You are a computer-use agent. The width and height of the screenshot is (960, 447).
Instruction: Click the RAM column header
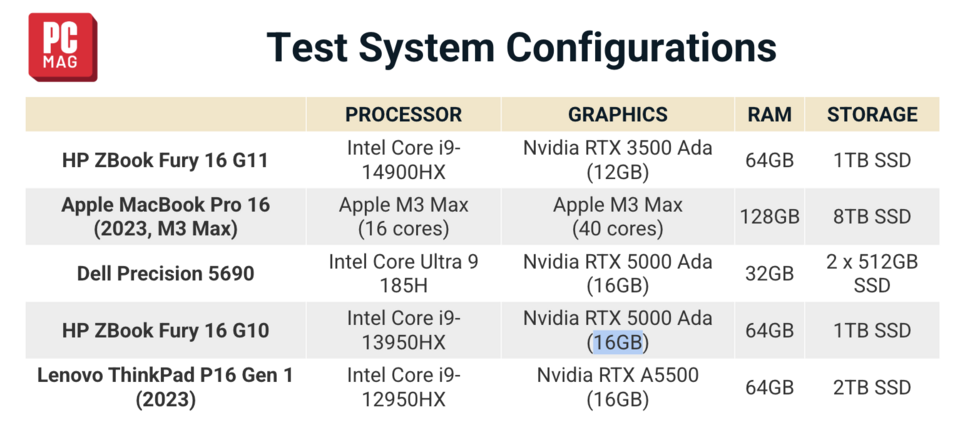coord(769,114)
